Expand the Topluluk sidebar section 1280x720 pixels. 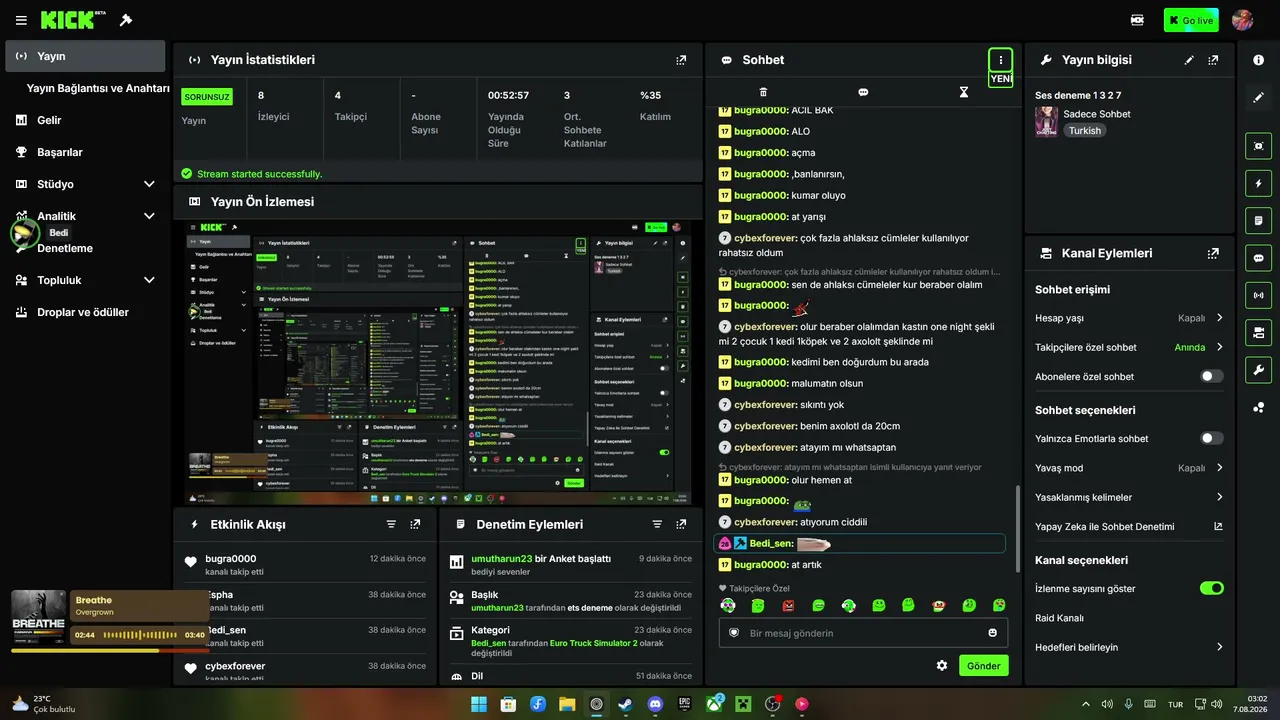[149, 280]
